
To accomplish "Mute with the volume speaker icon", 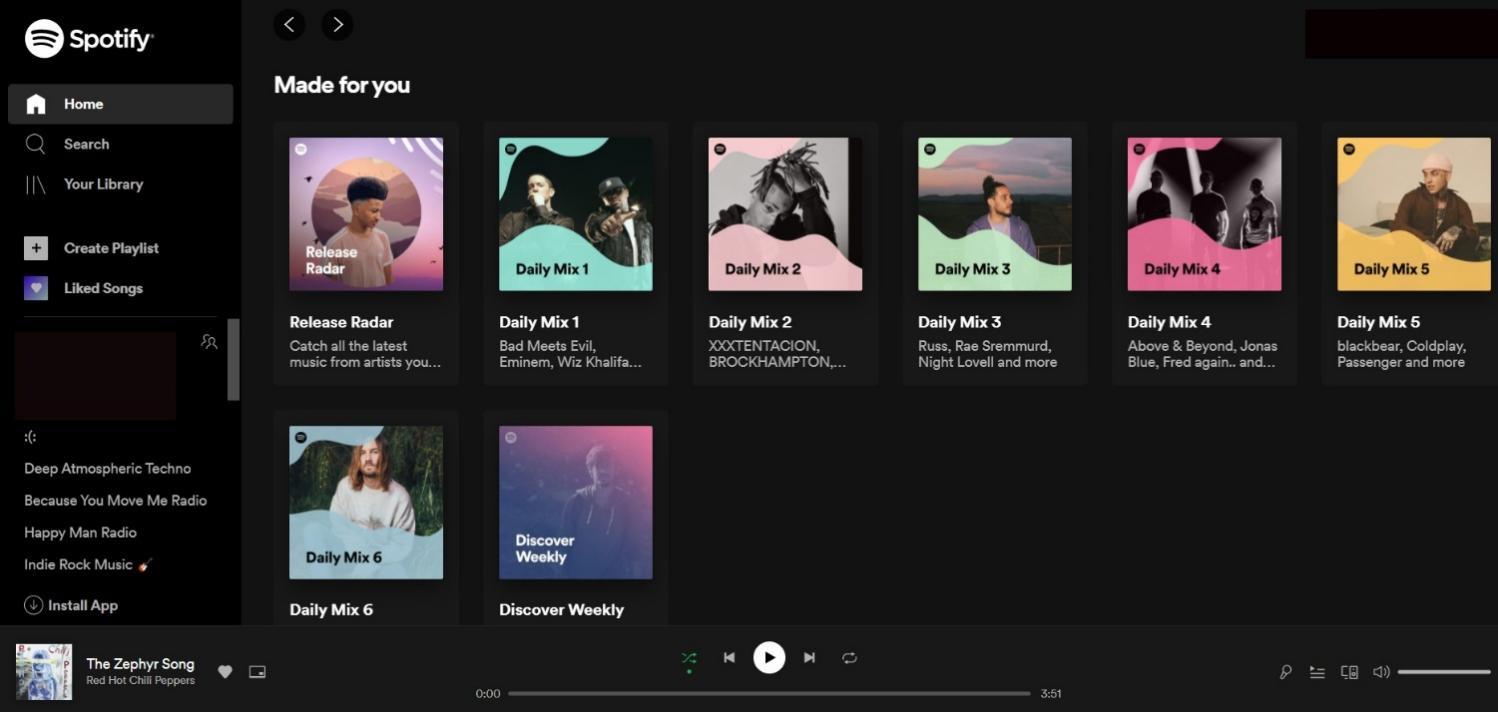I will point(1381,672).
